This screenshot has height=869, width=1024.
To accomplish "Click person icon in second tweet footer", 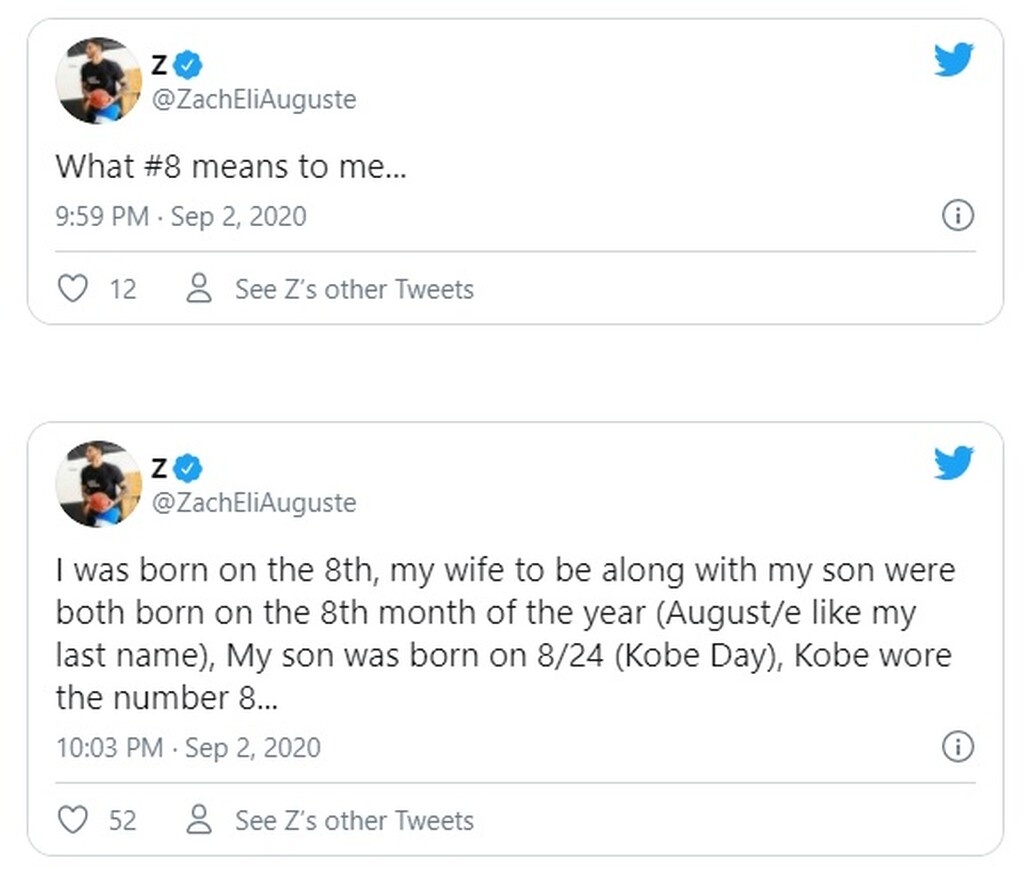I will pyautogui.click(x=200, y=820).
